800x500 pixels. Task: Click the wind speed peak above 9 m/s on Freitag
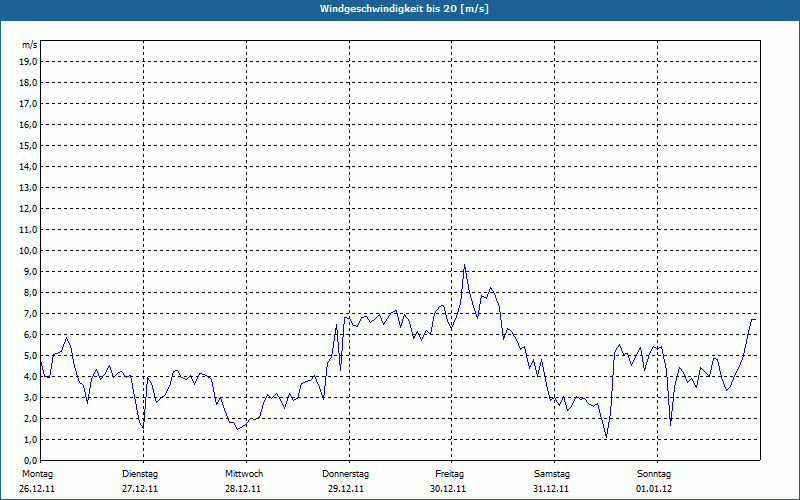[x=464, y=265]
